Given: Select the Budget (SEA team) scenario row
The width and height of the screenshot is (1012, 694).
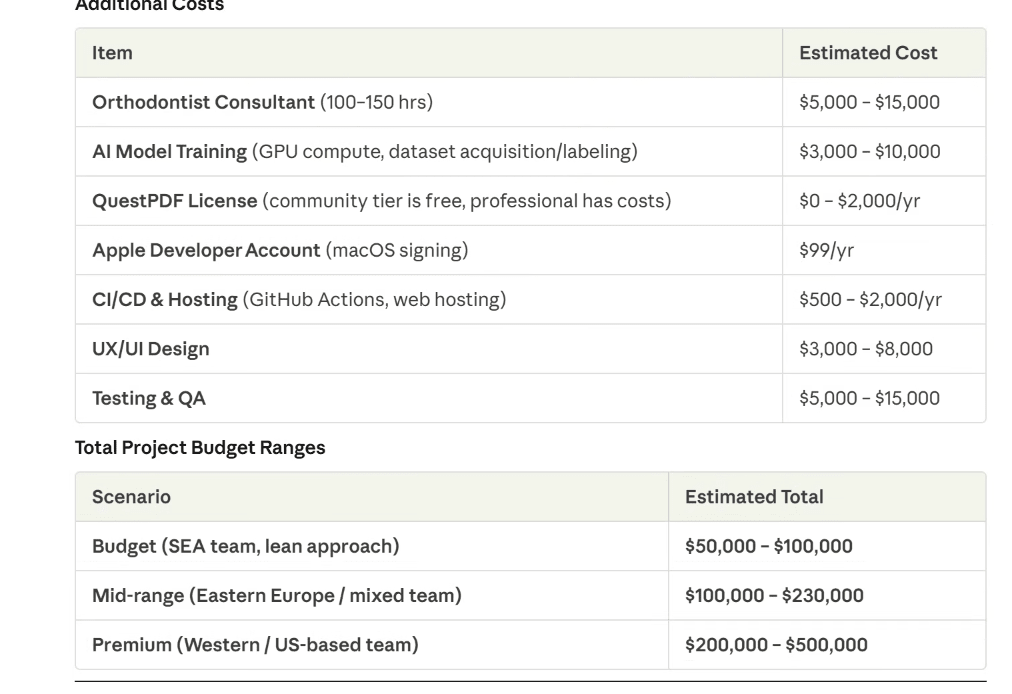Looking at the screenshot, I should pyautogui.click(x=245, y=546).
